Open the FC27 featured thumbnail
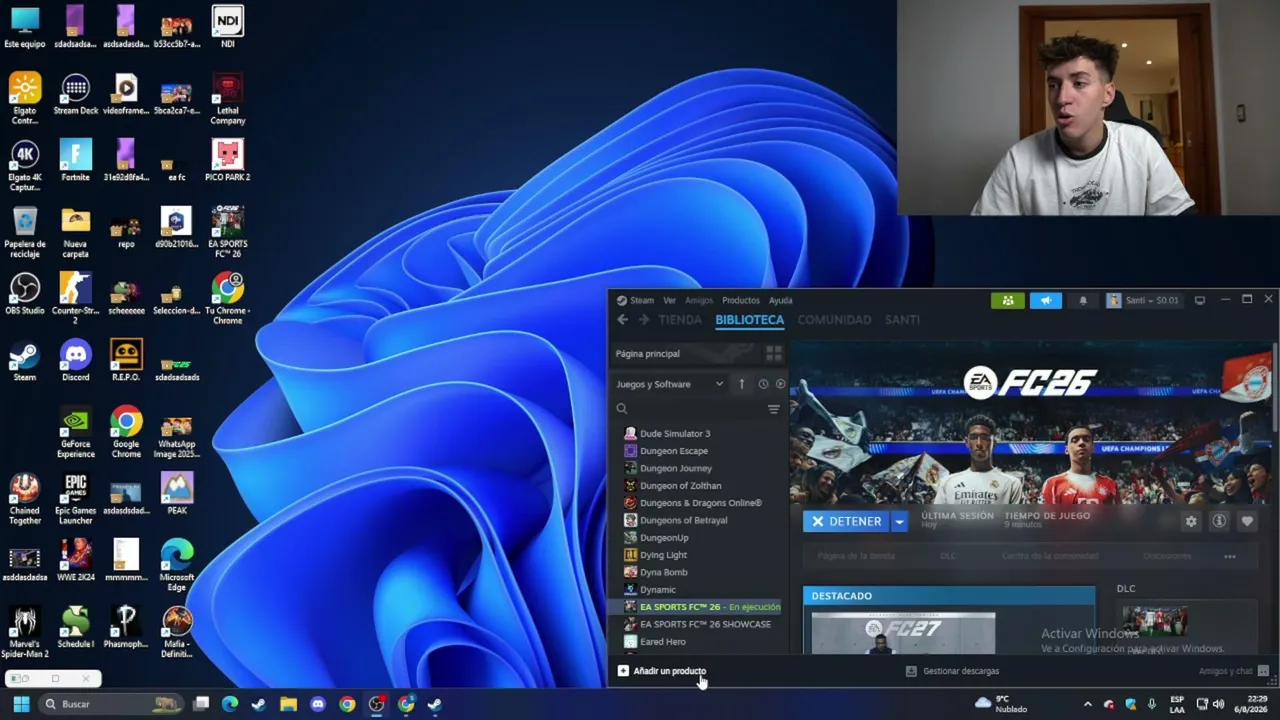Viewport: 1280px width, 720px height. tap(903, 633)
